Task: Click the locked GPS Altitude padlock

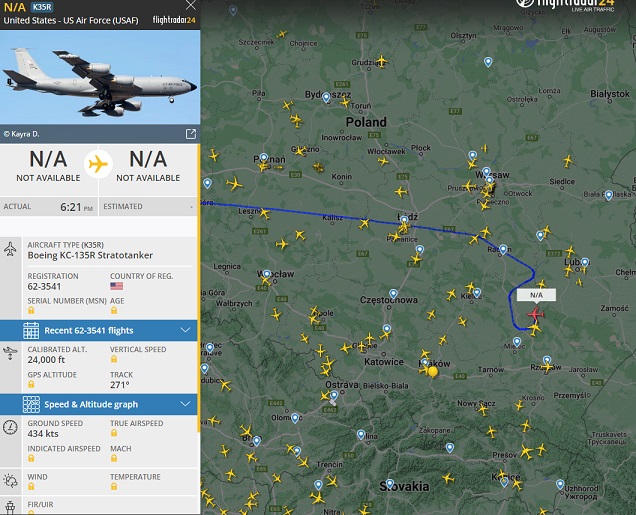Action: [31, 384]
